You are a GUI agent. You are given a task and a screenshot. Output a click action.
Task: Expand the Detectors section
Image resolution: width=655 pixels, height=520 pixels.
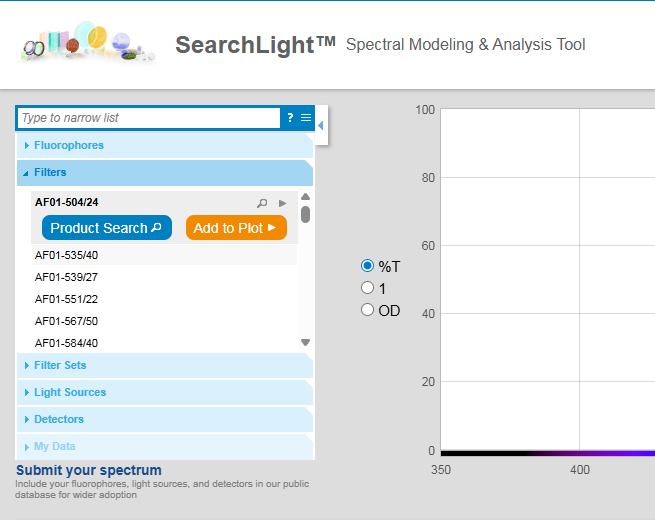point(165,419)
